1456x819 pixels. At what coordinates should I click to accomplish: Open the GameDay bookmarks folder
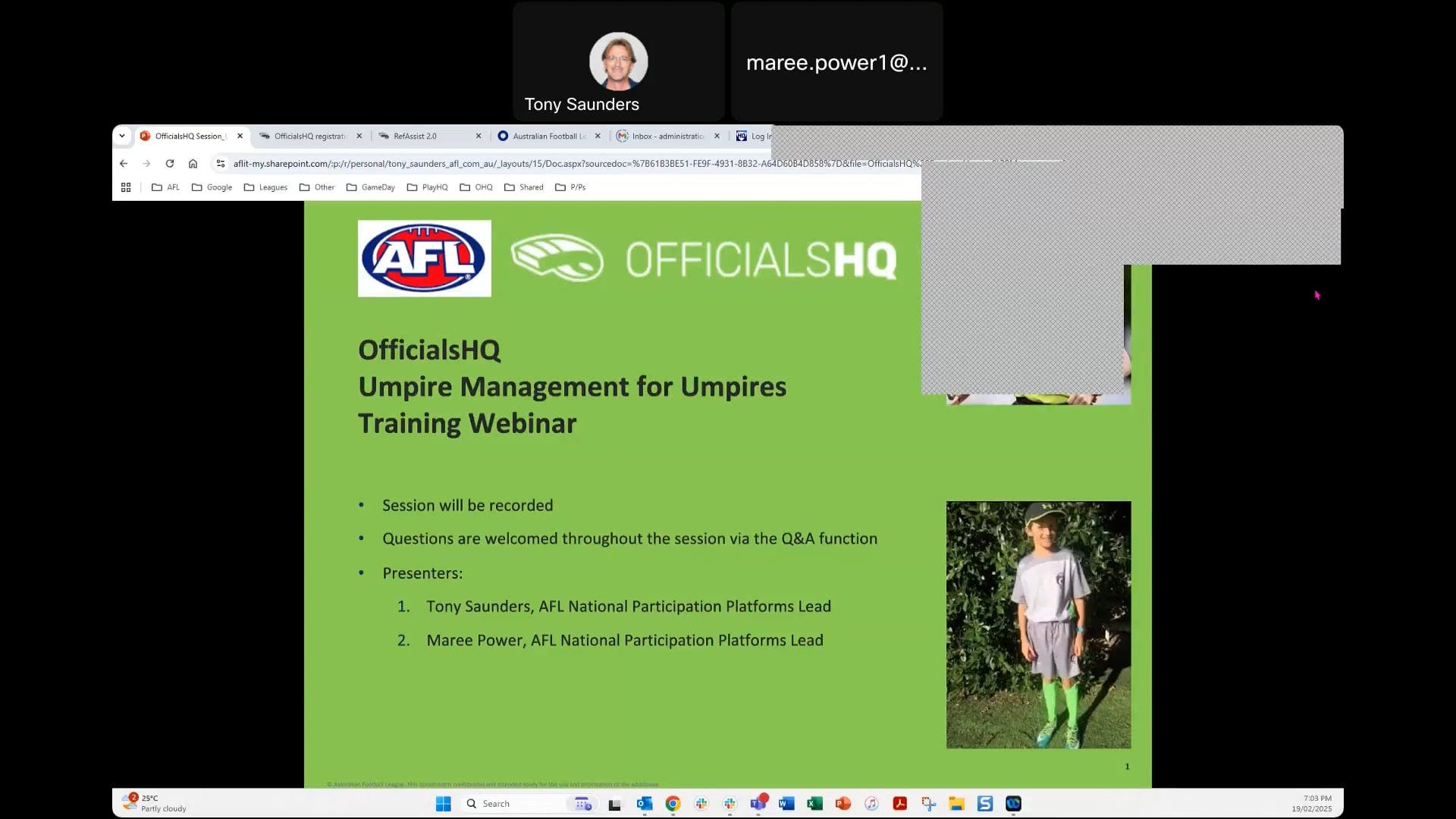pos(370,187)
